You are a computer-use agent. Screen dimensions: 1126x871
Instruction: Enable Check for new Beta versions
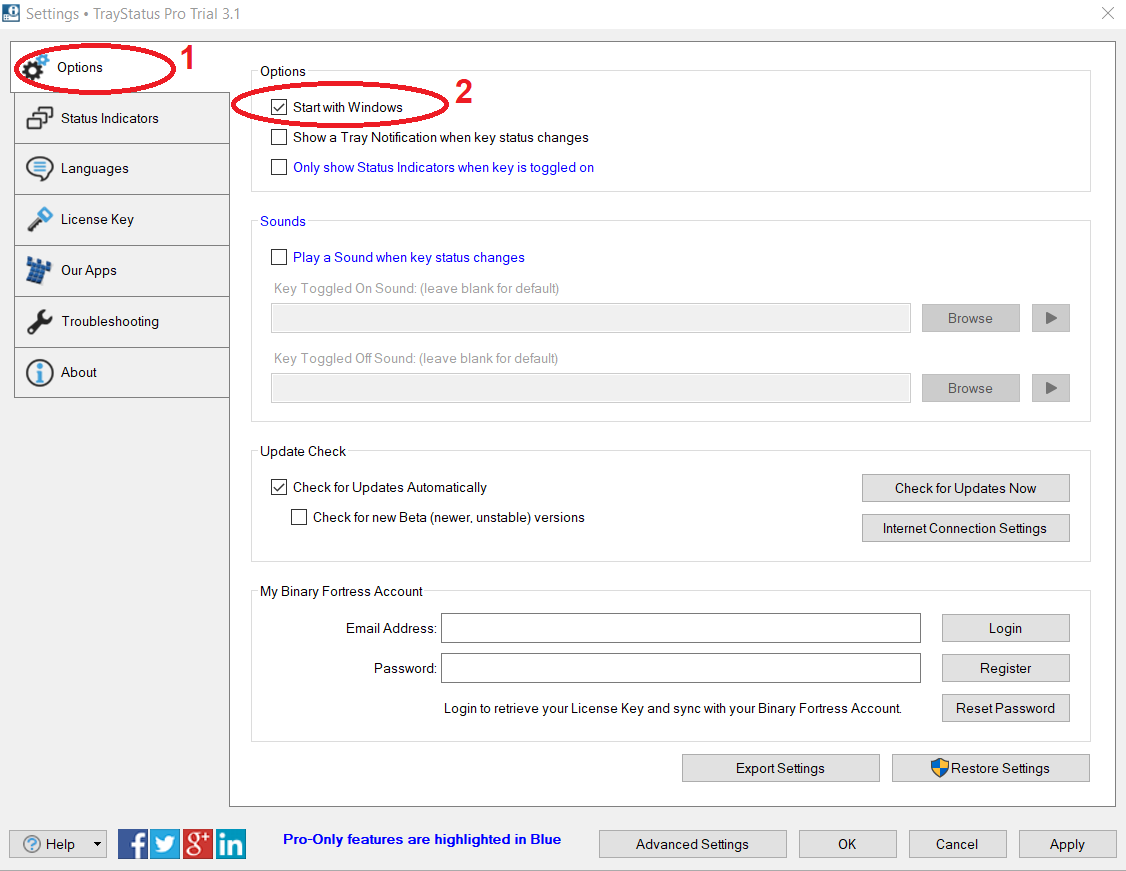pyautogui.click(x=299, y=517)
